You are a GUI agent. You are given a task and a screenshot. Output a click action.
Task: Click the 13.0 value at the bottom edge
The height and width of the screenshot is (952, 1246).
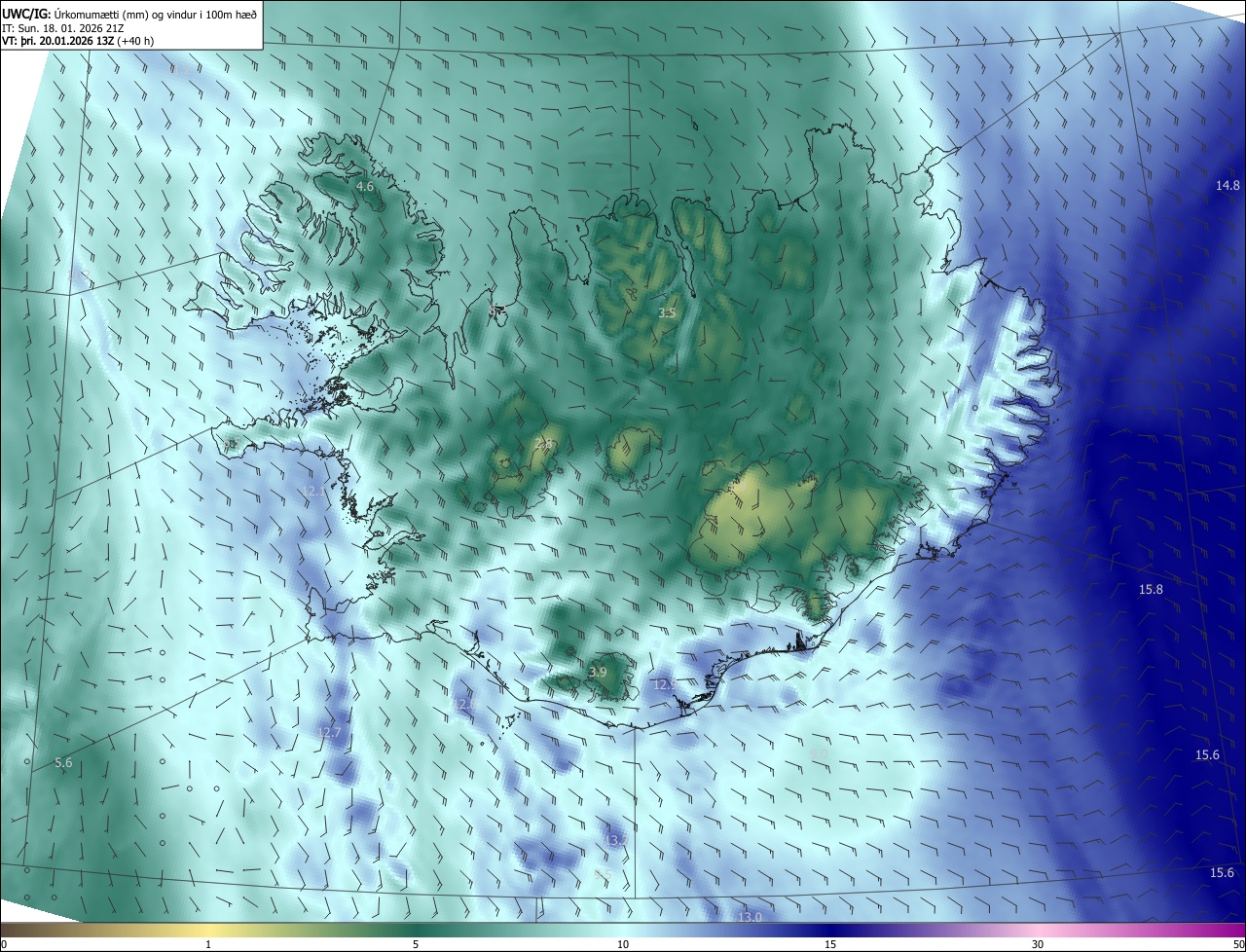click(x=750, y=917)
